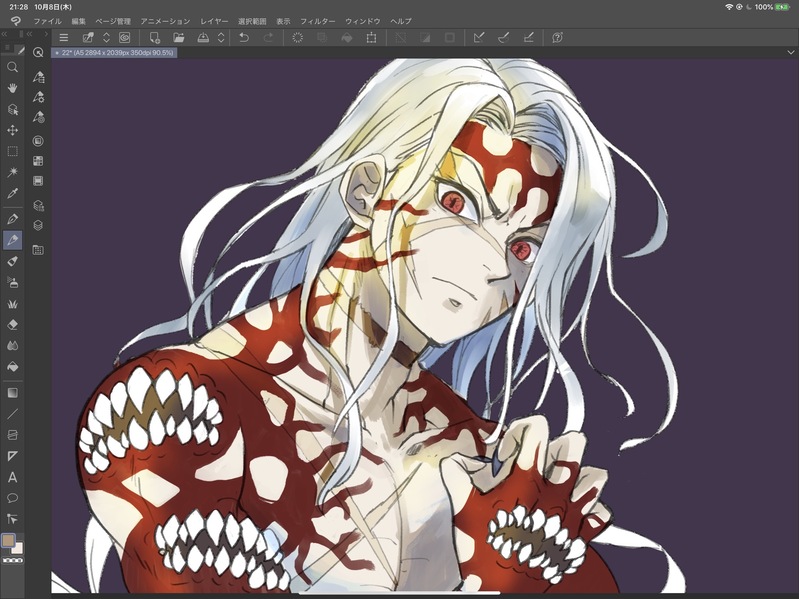Open the 選択範囲 menu

tap(252, 21)
